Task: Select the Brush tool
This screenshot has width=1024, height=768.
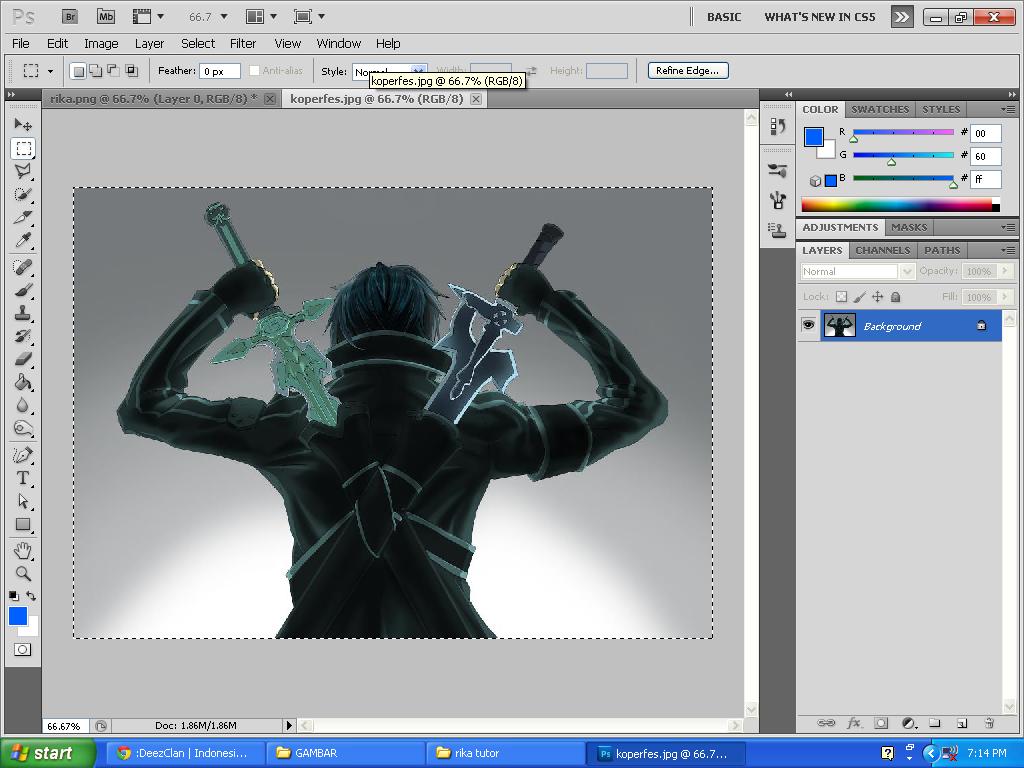Action: 23,290
